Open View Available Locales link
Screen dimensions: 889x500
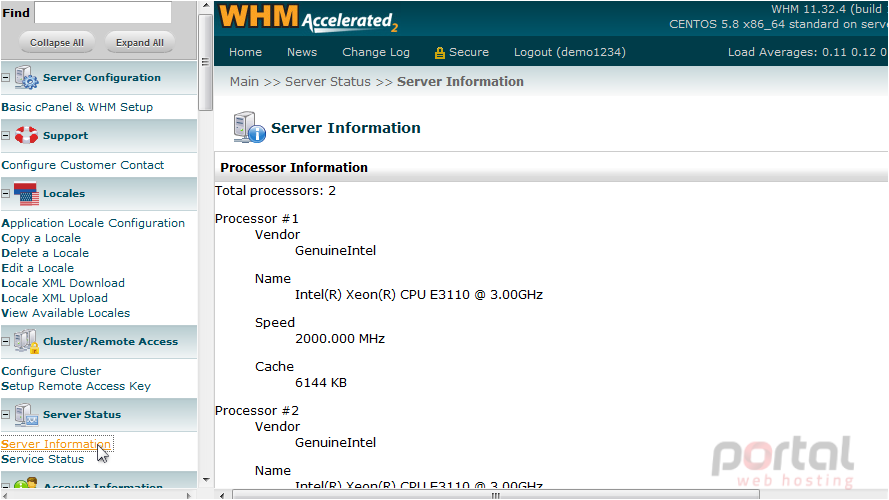point(66,313)
